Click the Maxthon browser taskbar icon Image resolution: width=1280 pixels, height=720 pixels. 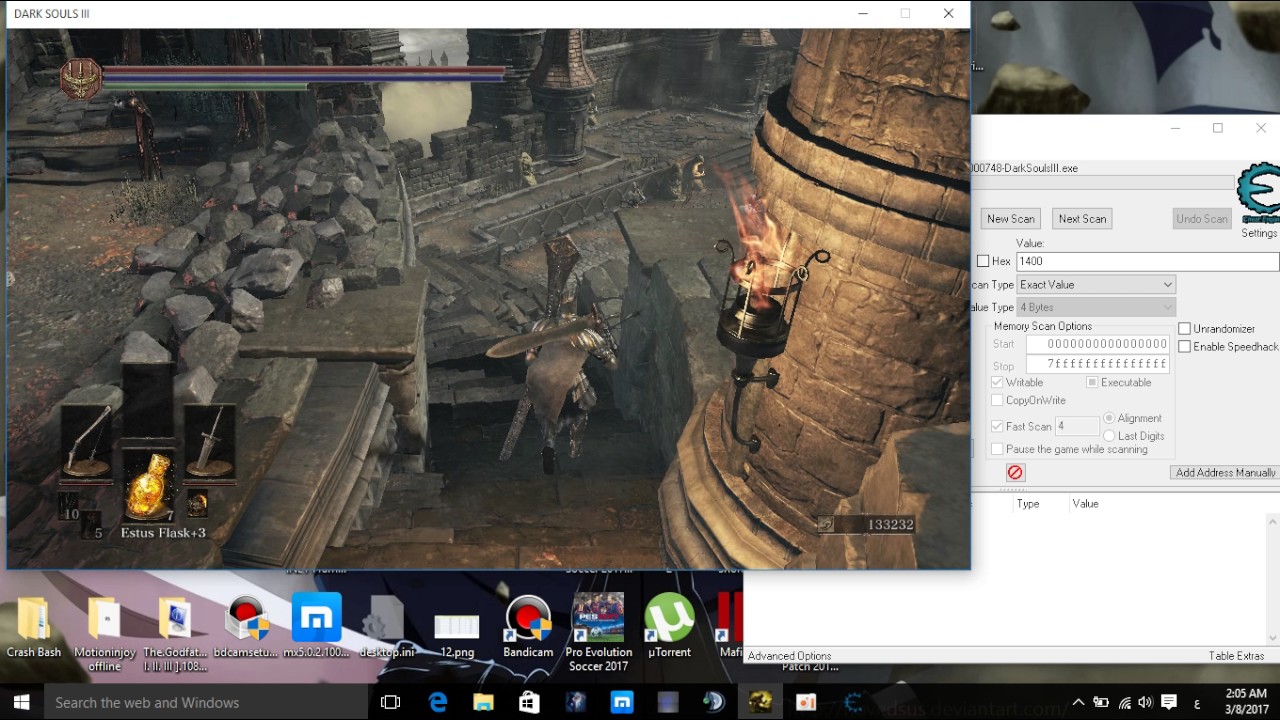621,702
